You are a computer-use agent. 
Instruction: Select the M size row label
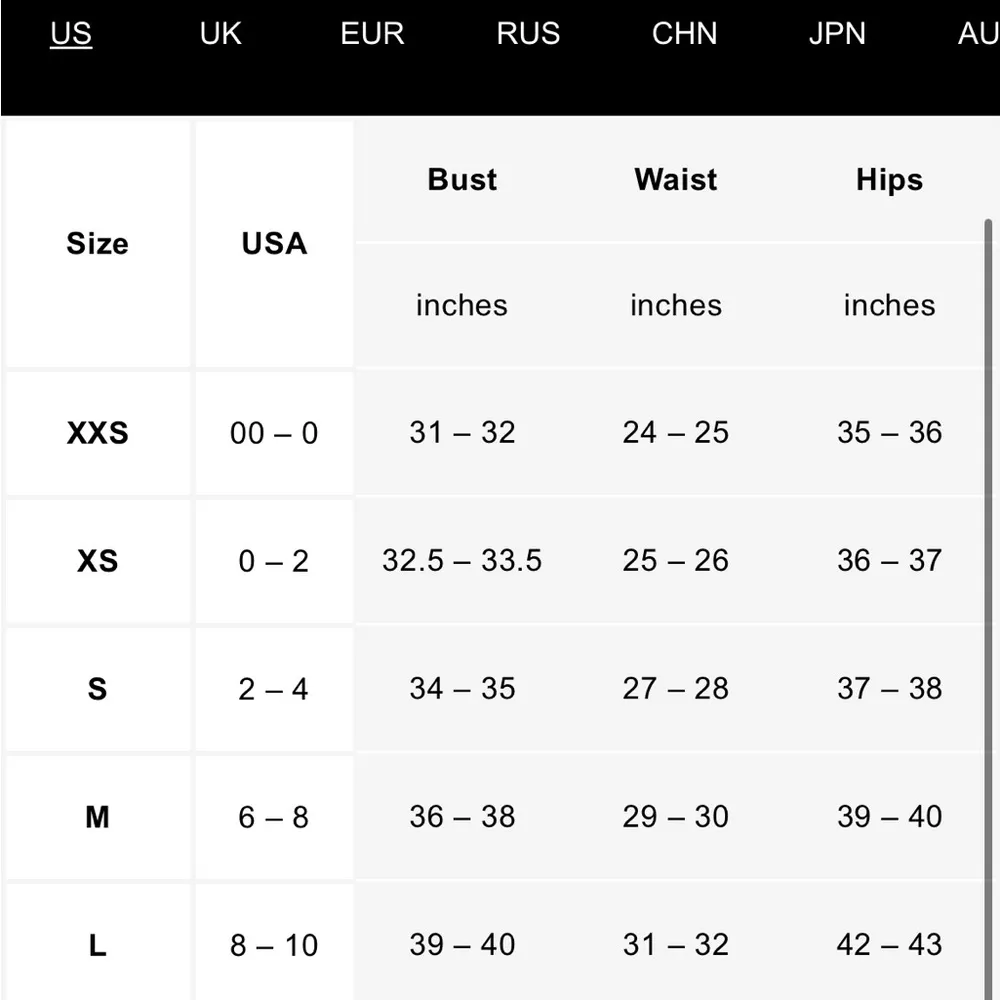click(97, 817)
